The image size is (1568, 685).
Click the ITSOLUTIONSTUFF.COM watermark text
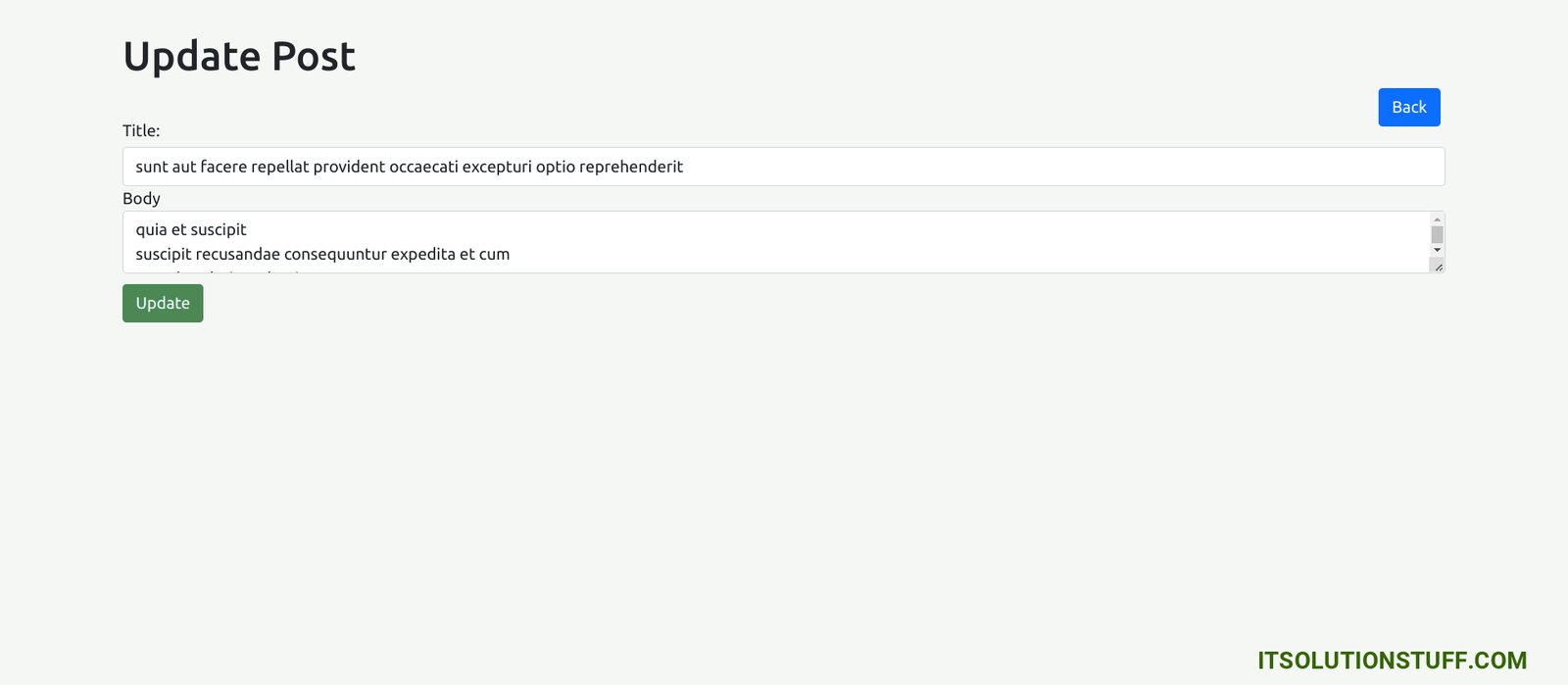click(1392, 661)
